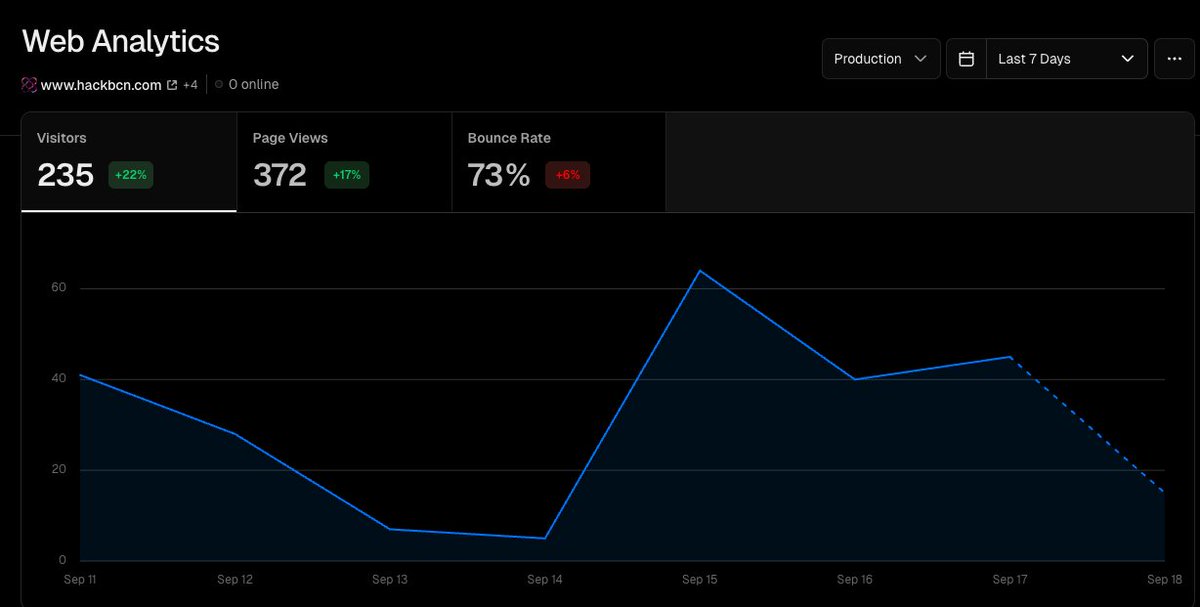1200x607 pixels.
Task: Click the Sep 16 axis label
Action: [855, 579]
